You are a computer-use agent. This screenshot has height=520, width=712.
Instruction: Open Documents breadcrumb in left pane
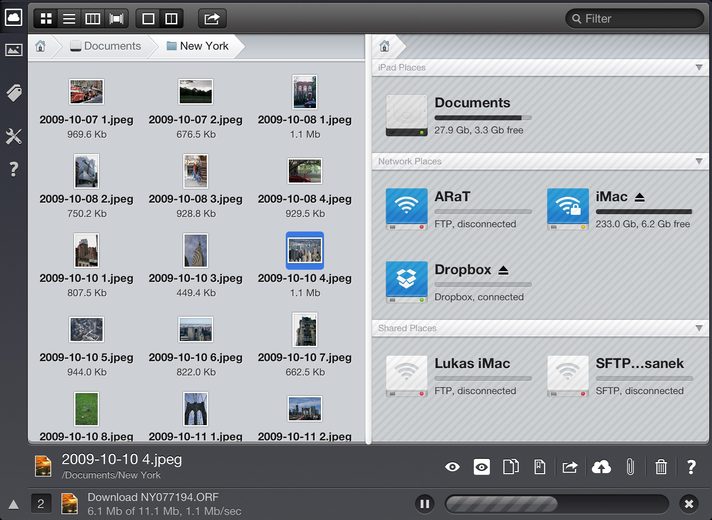(x=105, y=46)
